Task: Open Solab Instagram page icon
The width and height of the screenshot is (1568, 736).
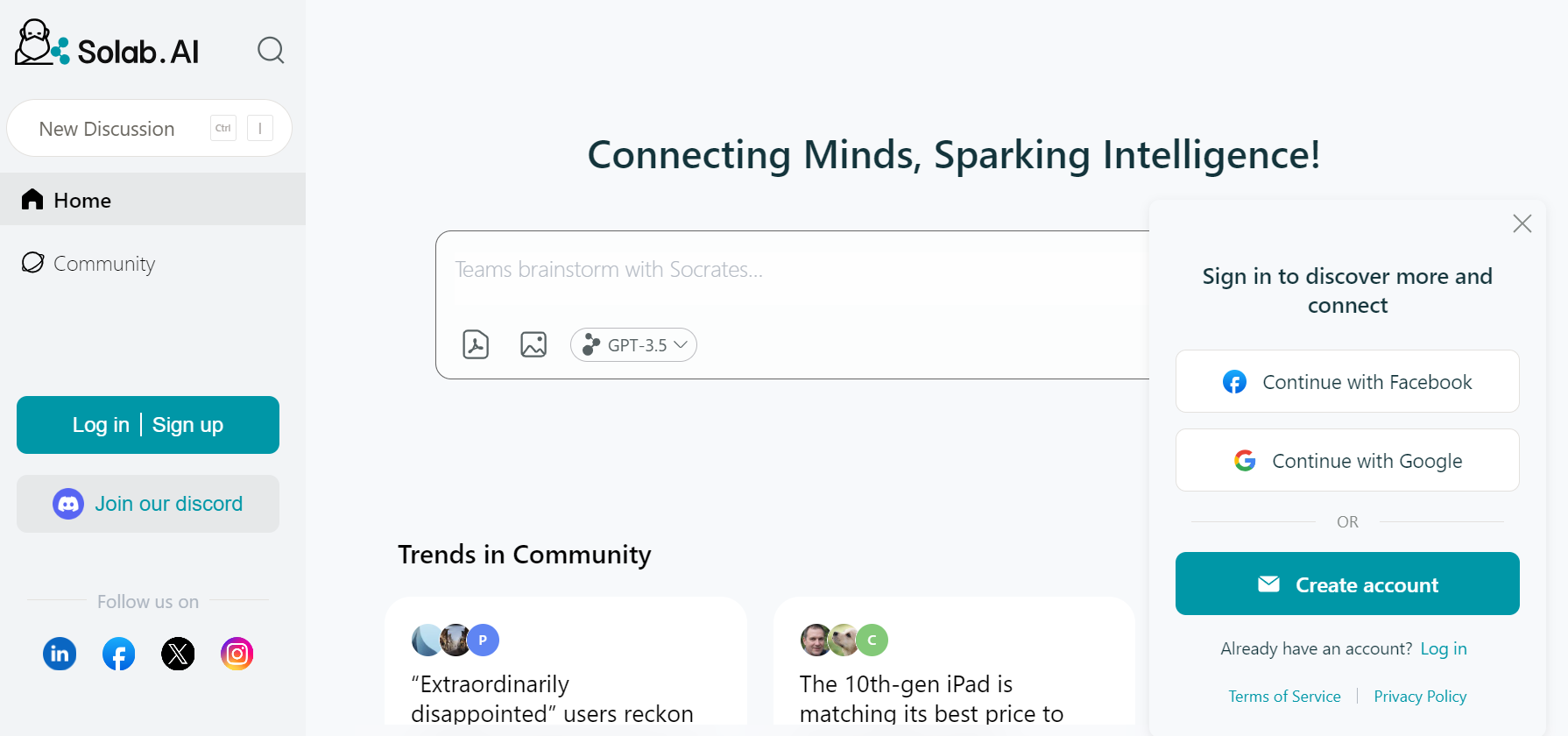Action: point(237,654)
